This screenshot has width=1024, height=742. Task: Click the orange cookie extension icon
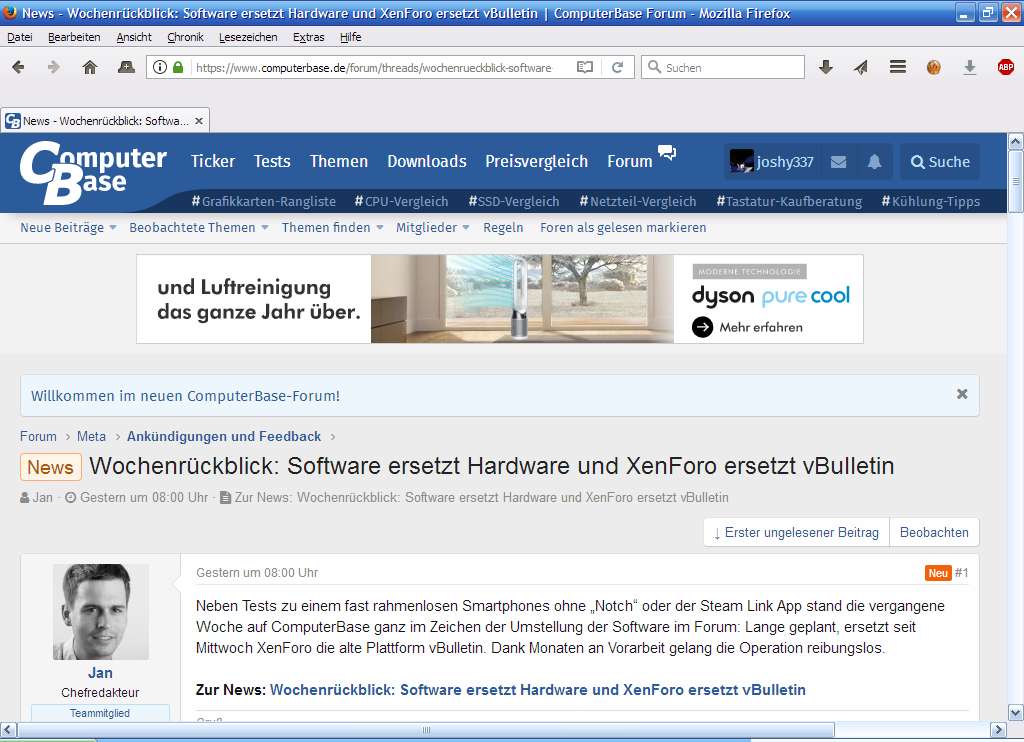tap(934, 67)
